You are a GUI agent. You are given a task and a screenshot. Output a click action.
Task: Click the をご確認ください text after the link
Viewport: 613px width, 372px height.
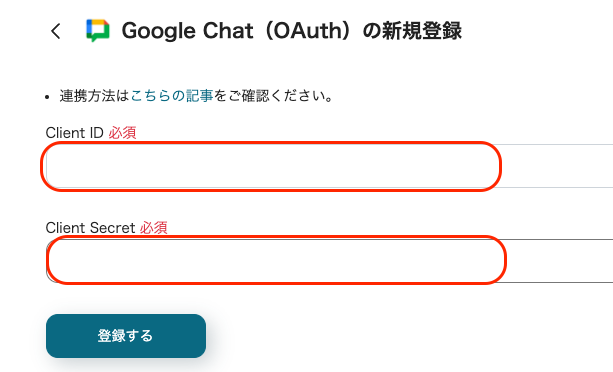coord(273,96)
